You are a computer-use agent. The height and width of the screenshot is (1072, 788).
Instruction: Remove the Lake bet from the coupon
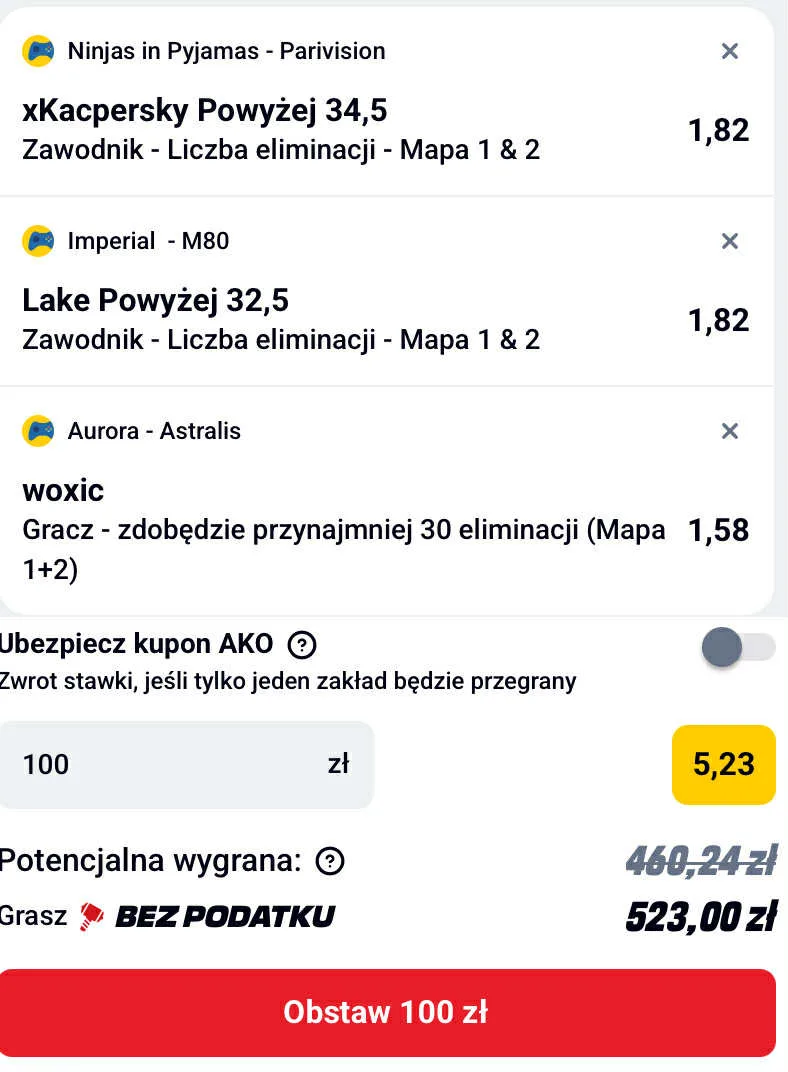730,241
